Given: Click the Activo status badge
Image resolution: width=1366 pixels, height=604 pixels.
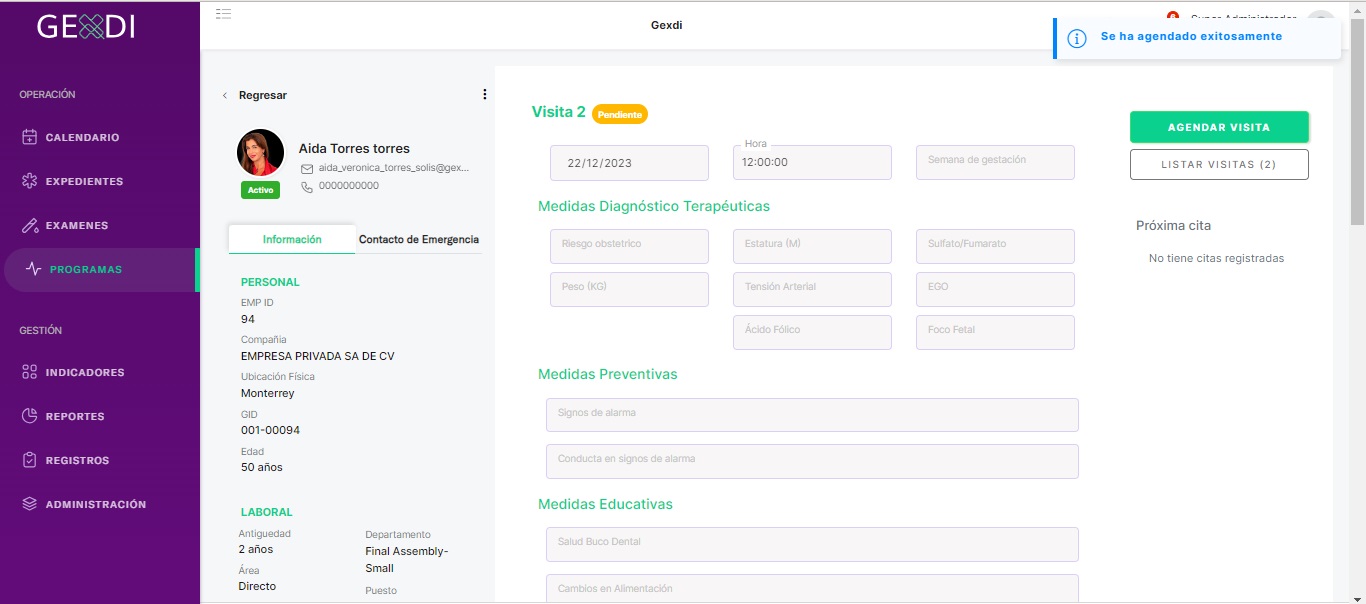Looking at the screenshot, I should coord(260,190).
